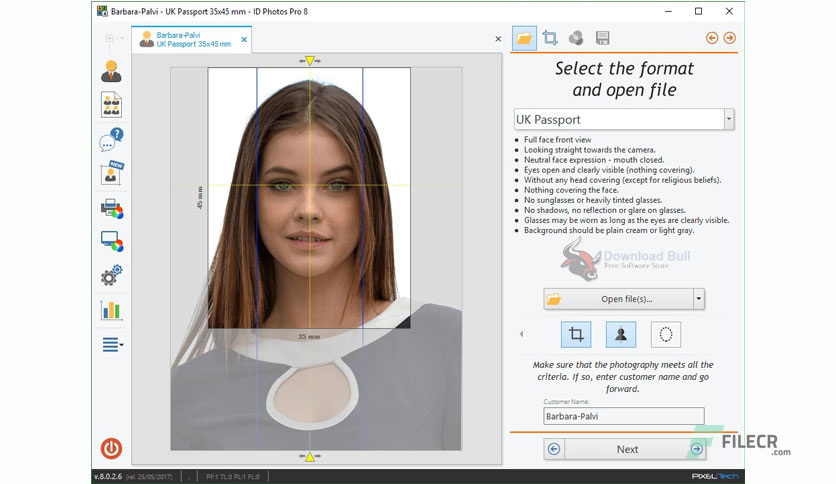836x484 pixels.
Task: Toggle the head silhouette guide button
Action: (621, 335)
